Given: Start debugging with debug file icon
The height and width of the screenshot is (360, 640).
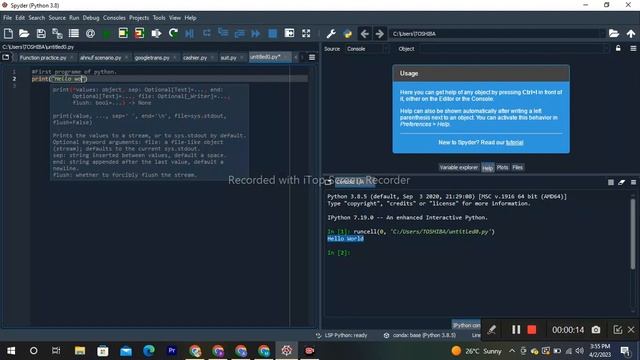Looking at the screenshot, I should point(189,33).
